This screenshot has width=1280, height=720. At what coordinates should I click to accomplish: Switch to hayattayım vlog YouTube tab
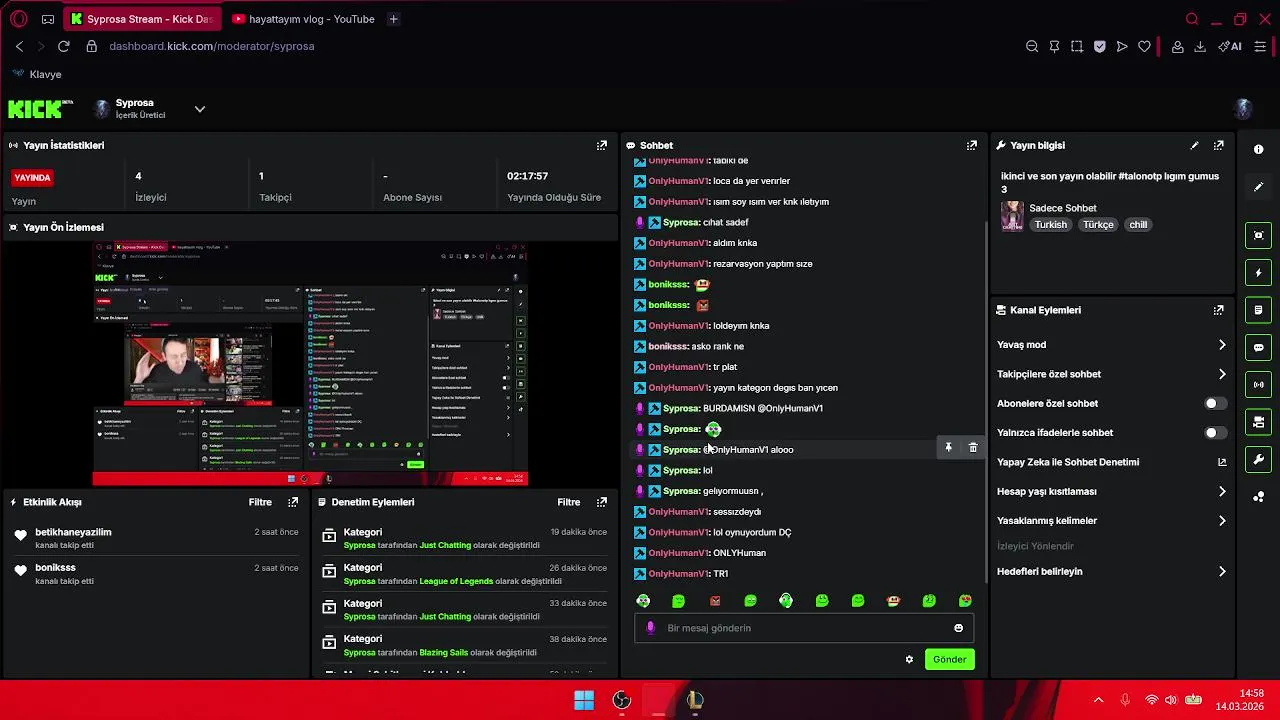[303, 19]
